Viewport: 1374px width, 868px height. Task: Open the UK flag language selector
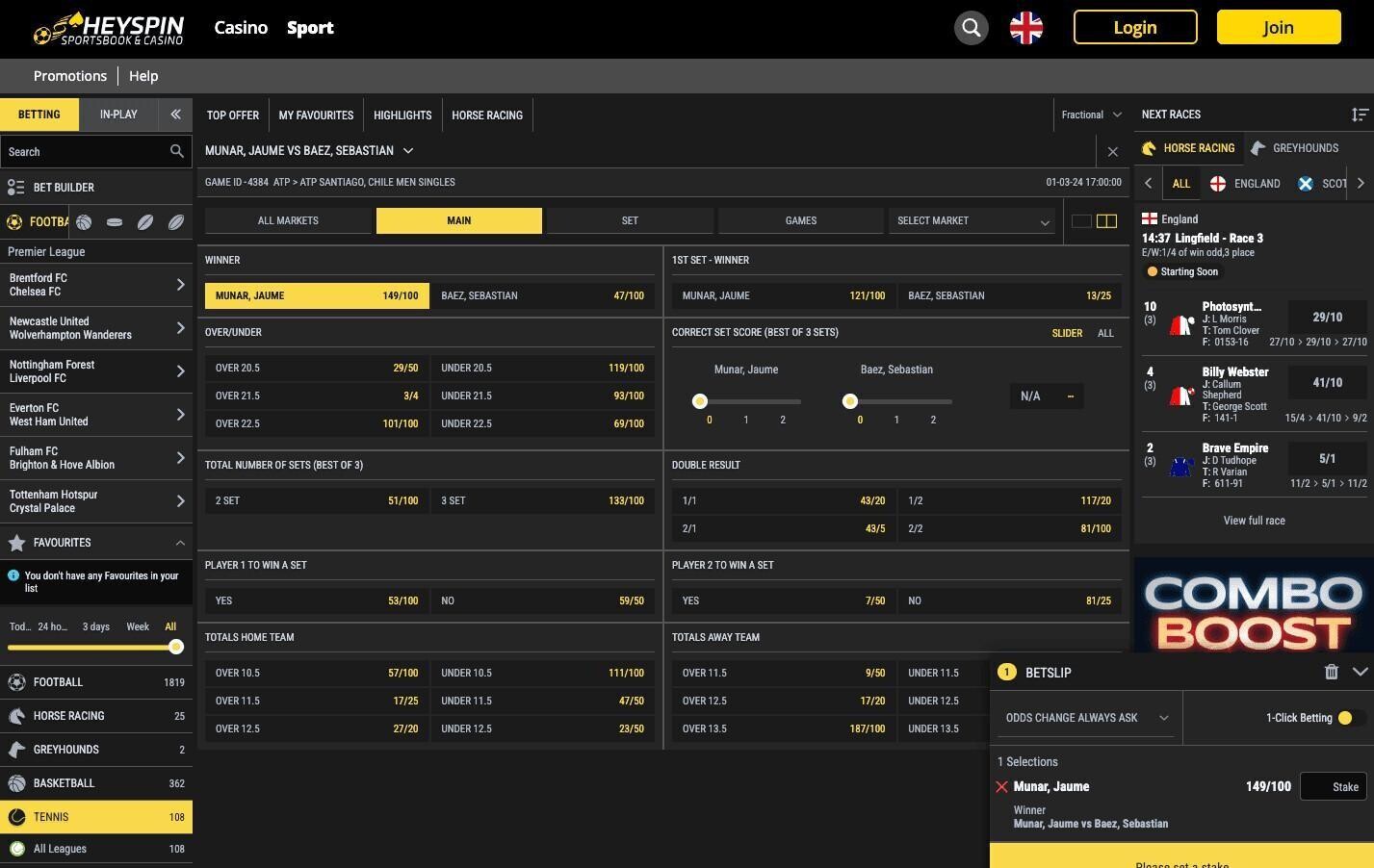tap(1025, 28)
